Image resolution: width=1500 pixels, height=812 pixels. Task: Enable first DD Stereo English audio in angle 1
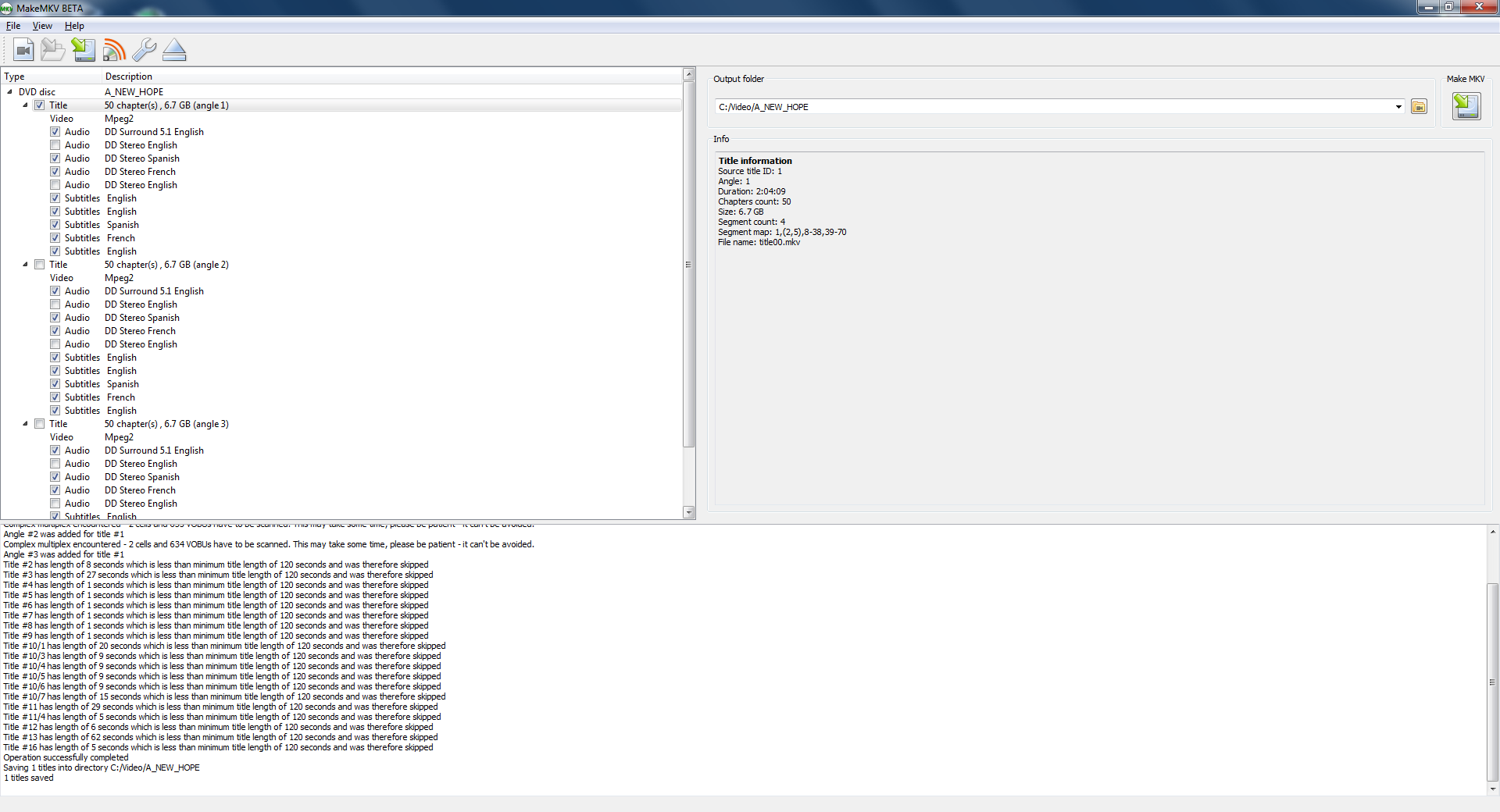pos(55,145)
